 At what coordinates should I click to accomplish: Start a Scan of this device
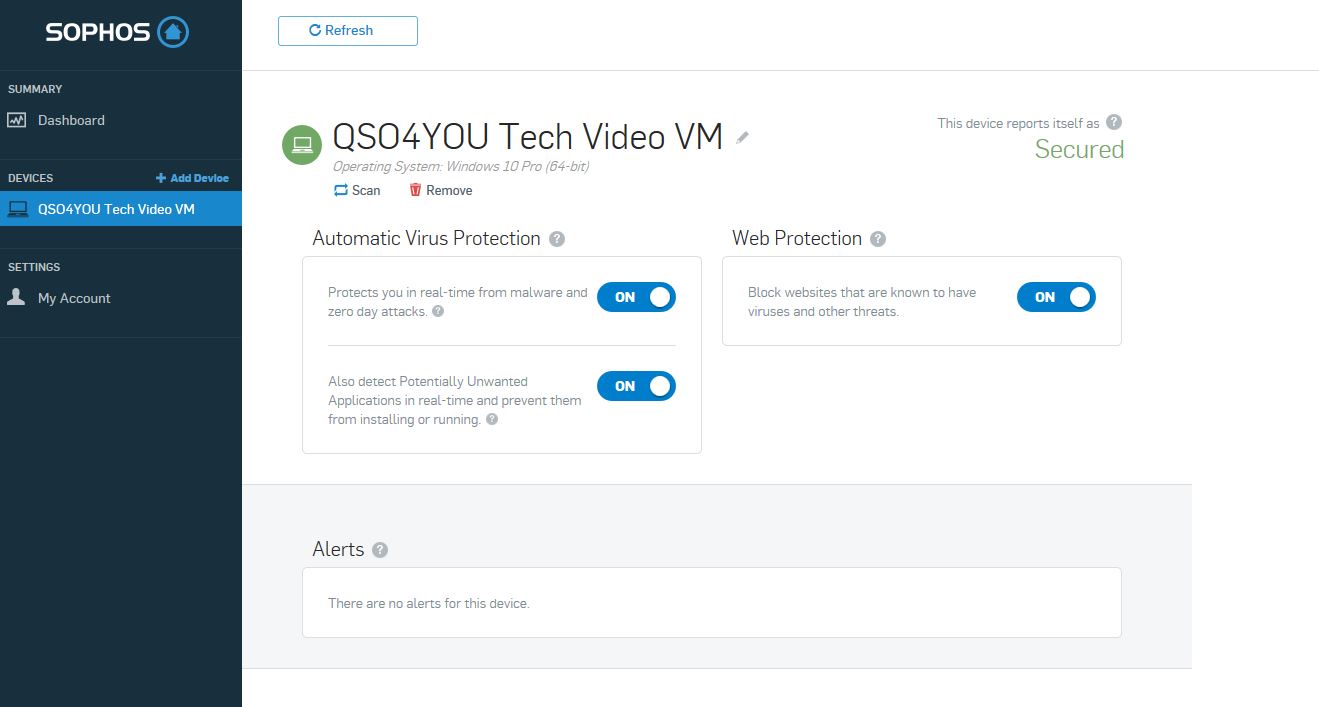click(x=357, y=190)
